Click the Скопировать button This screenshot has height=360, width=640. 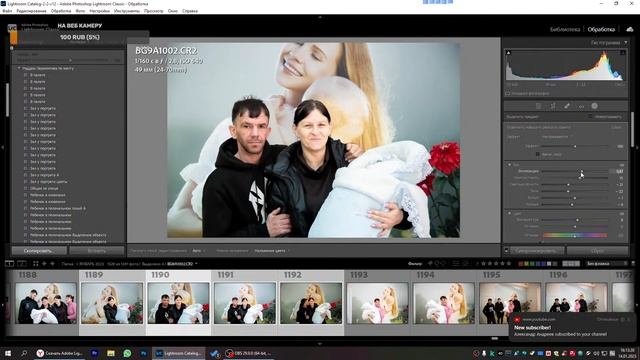(x=38, y=251)
